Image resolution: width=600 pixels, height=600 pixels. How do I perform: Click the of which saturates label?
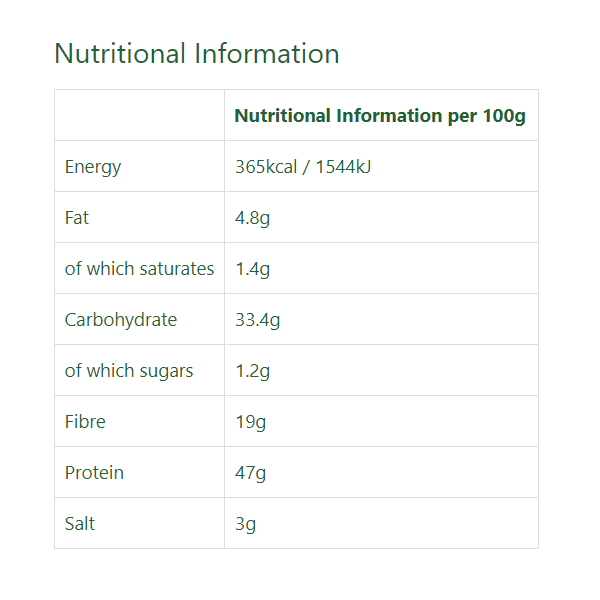139,269
